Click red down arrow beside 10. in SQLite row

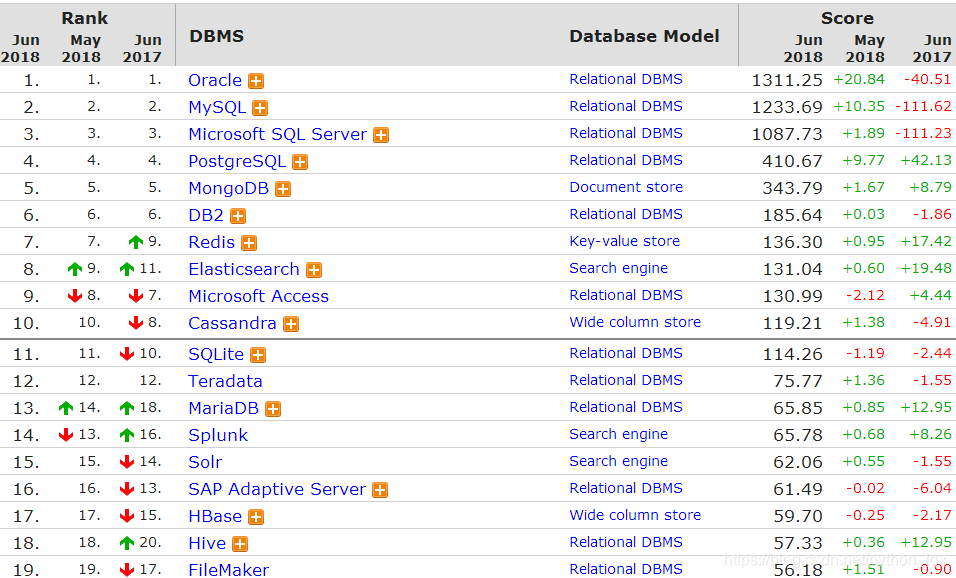127,354
